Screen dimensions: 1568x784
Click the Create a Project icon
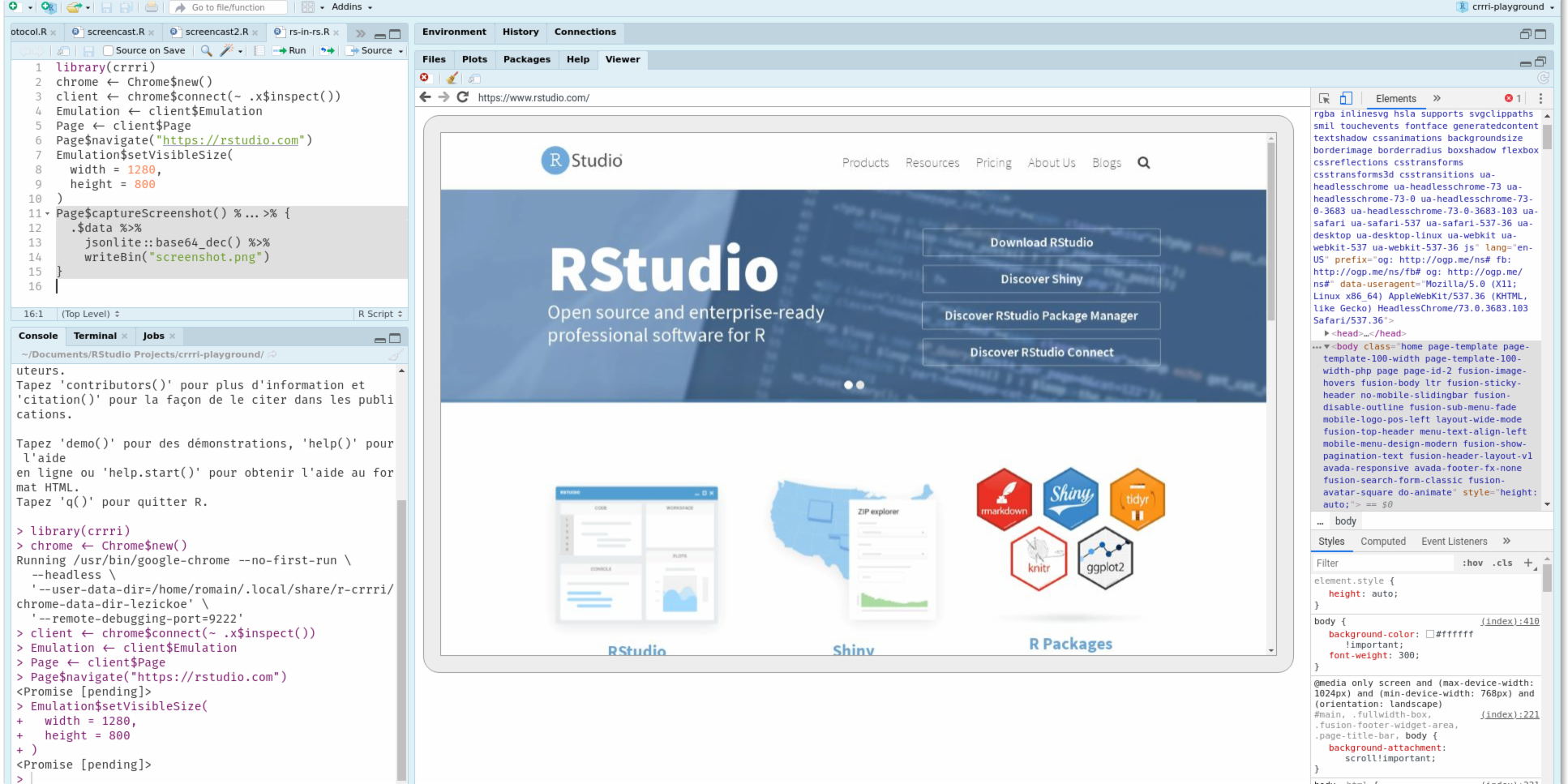(x=49, y=6)
